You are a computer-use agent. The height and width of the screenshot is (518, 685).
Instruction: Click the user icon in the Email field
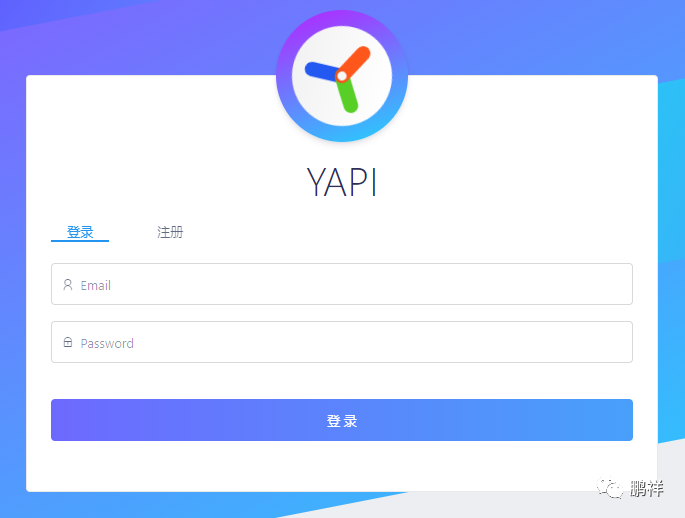(68, 285)
